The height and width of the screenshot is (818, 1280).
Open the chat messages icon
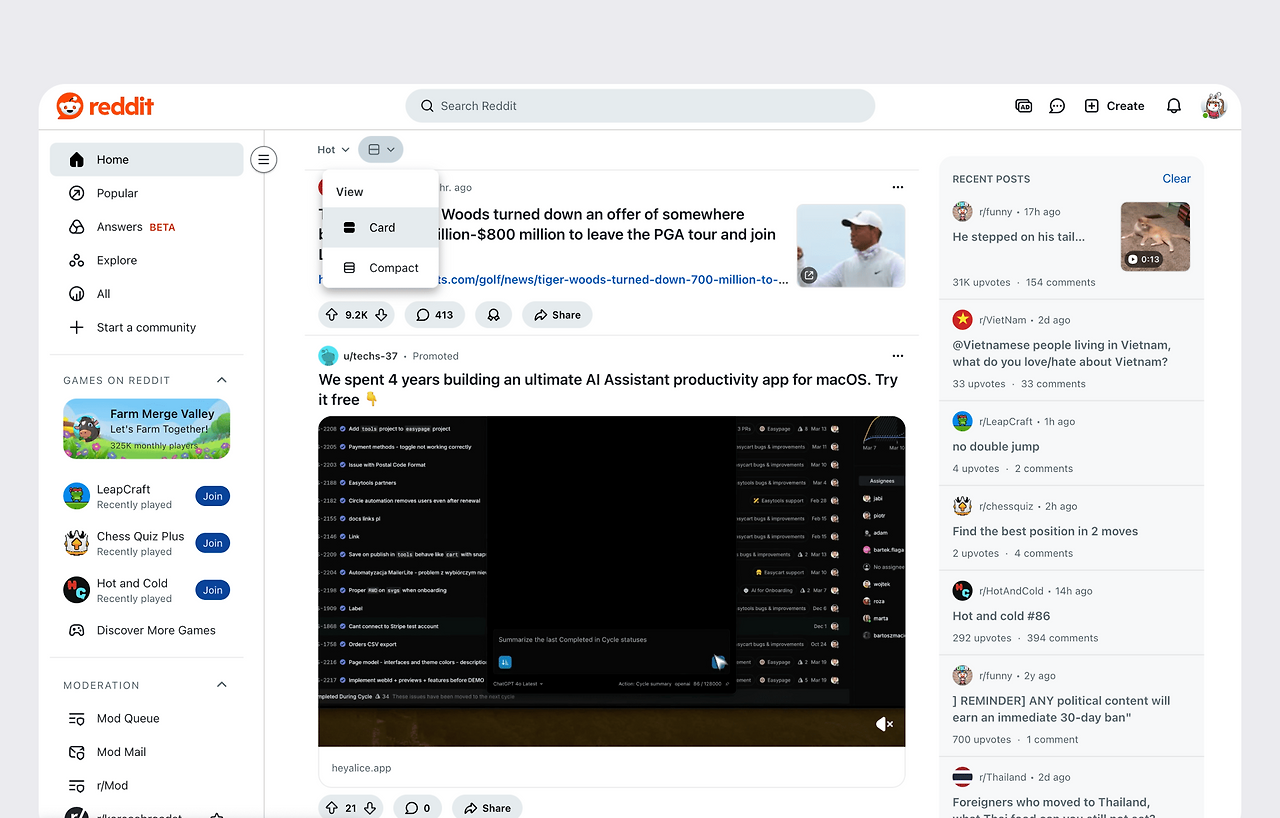pos(1057,106)
